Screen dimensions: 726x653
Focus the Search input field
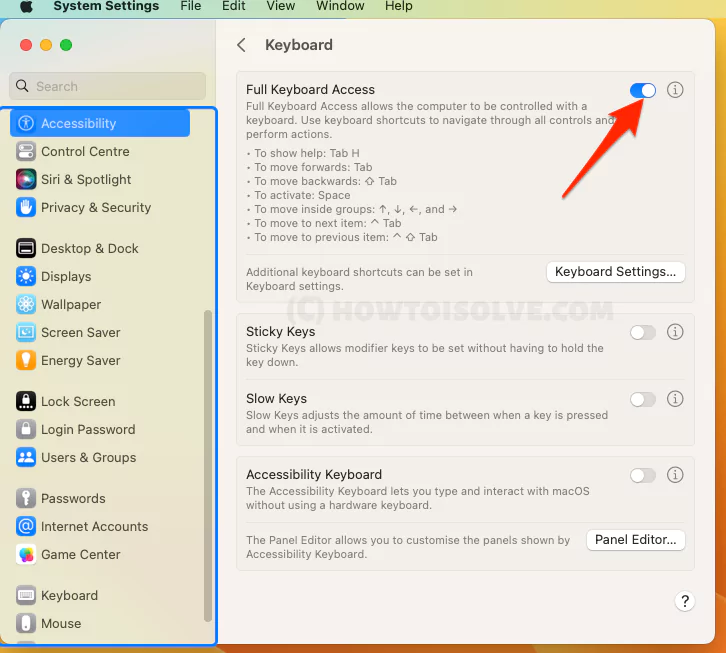(107, 86)
